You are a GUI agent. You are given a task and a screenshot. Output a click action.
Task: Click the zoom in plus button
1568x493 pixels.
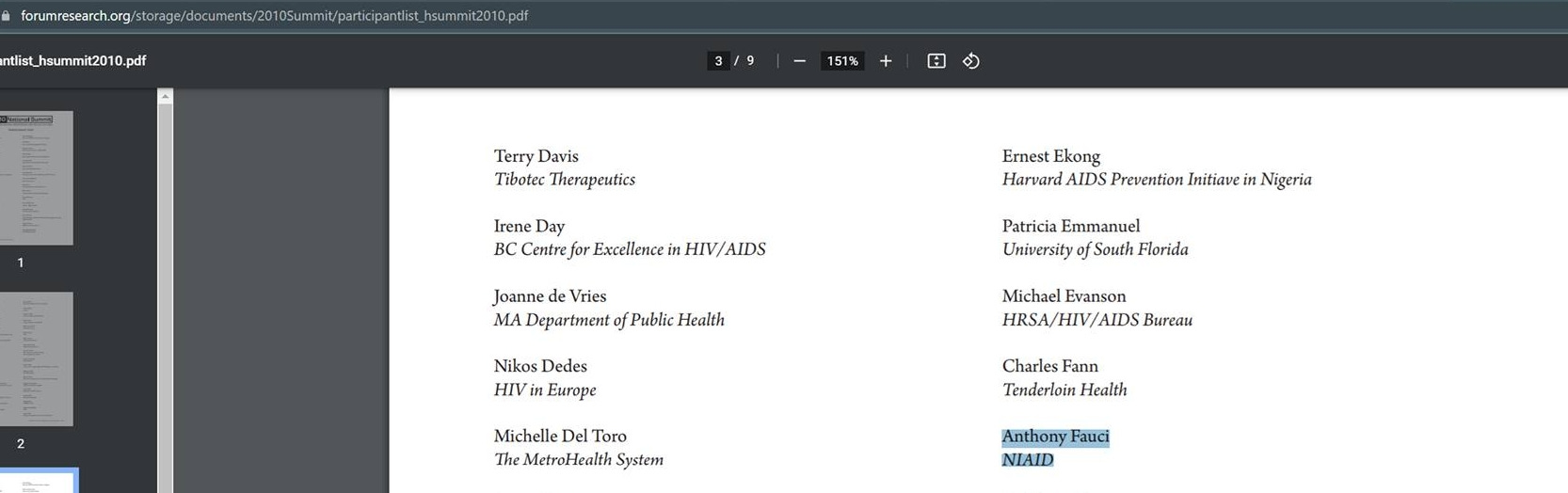pyautogui.click(x=886, y=61)
